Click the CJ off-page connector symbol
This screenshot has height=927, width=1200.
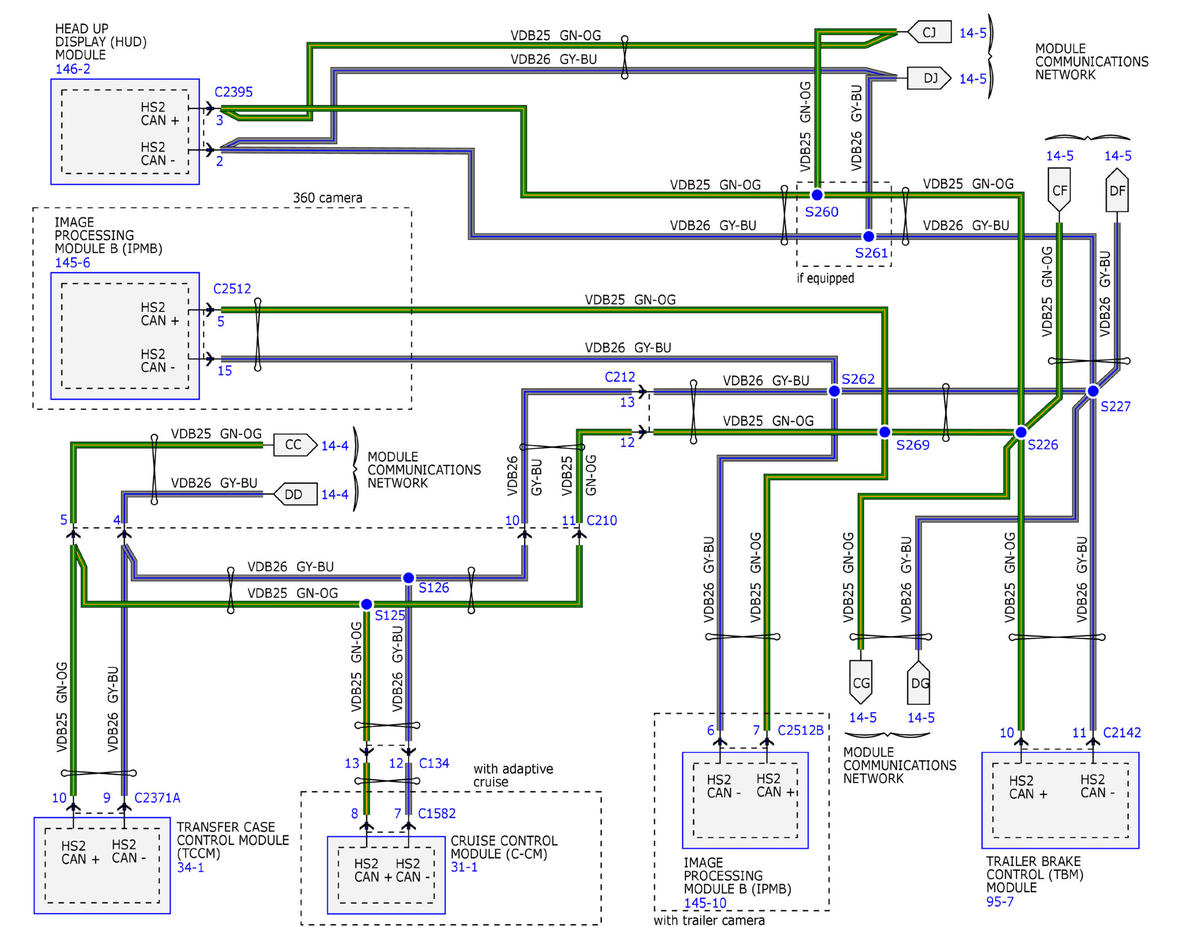click(927, 34)
